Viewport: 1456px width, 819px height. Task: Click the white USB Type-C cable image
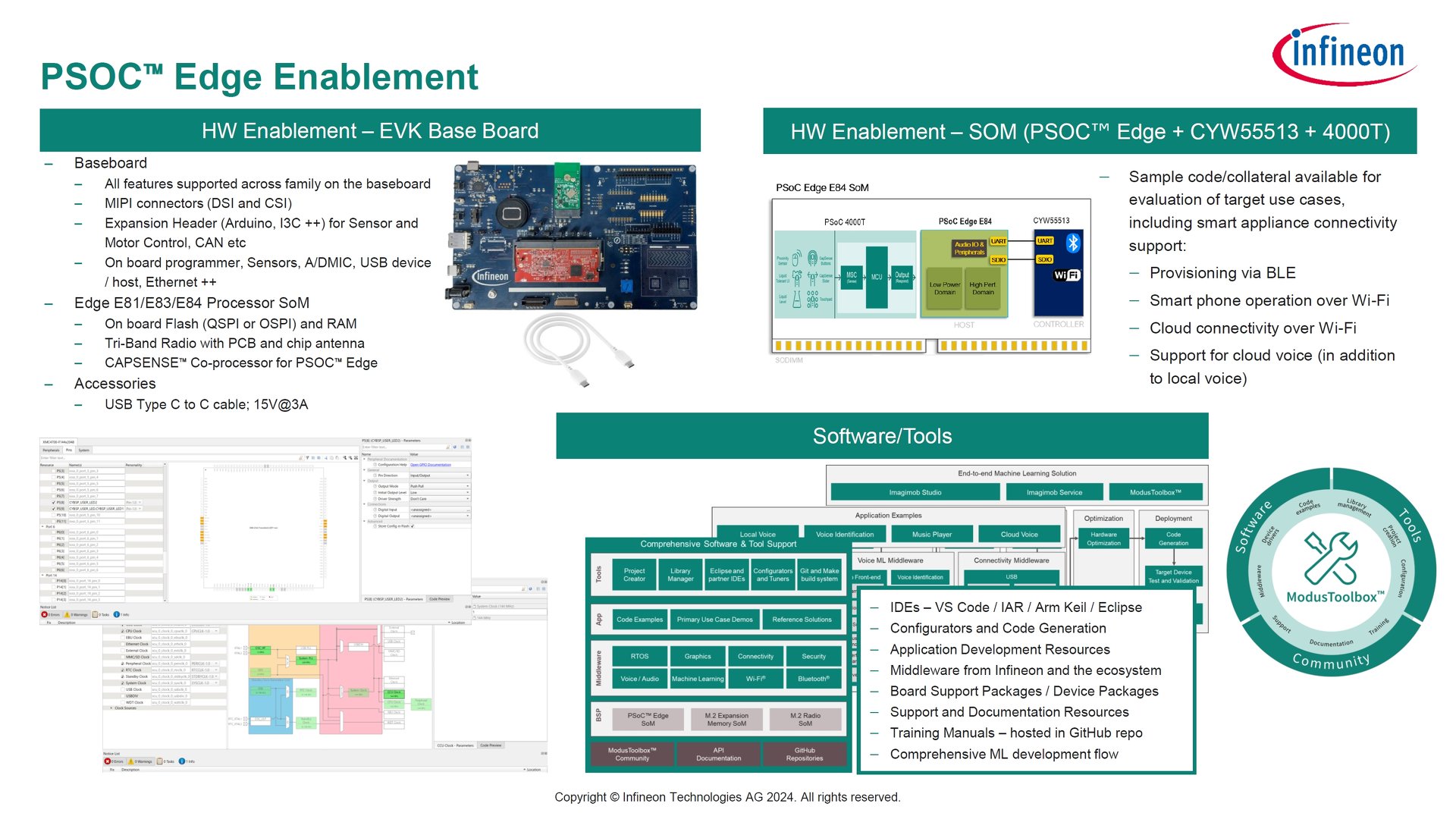(x=579, y=351)
